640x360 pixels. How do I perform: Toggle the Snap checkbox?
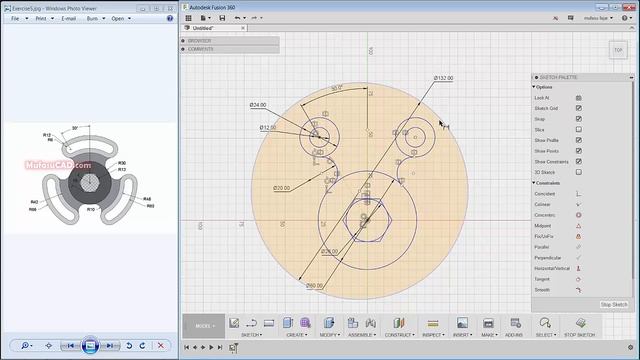(x=578, y=119)
